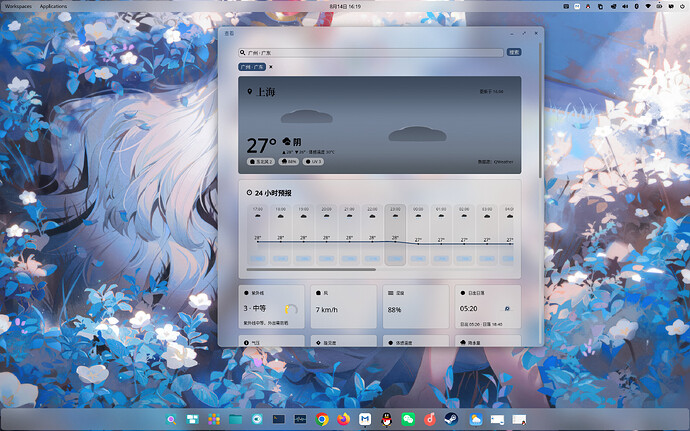Viewport: 690px width, 431px height.
Task: Open the Workspaces menu in top panel
Action: pyautogui.click(x=18, y=6)
